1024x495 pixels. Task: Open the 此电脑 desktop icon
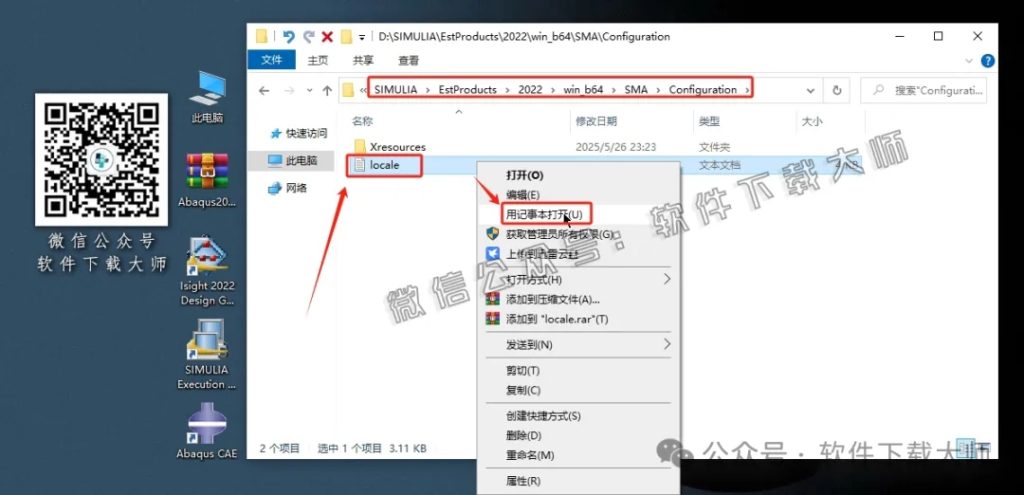[207, 97]
